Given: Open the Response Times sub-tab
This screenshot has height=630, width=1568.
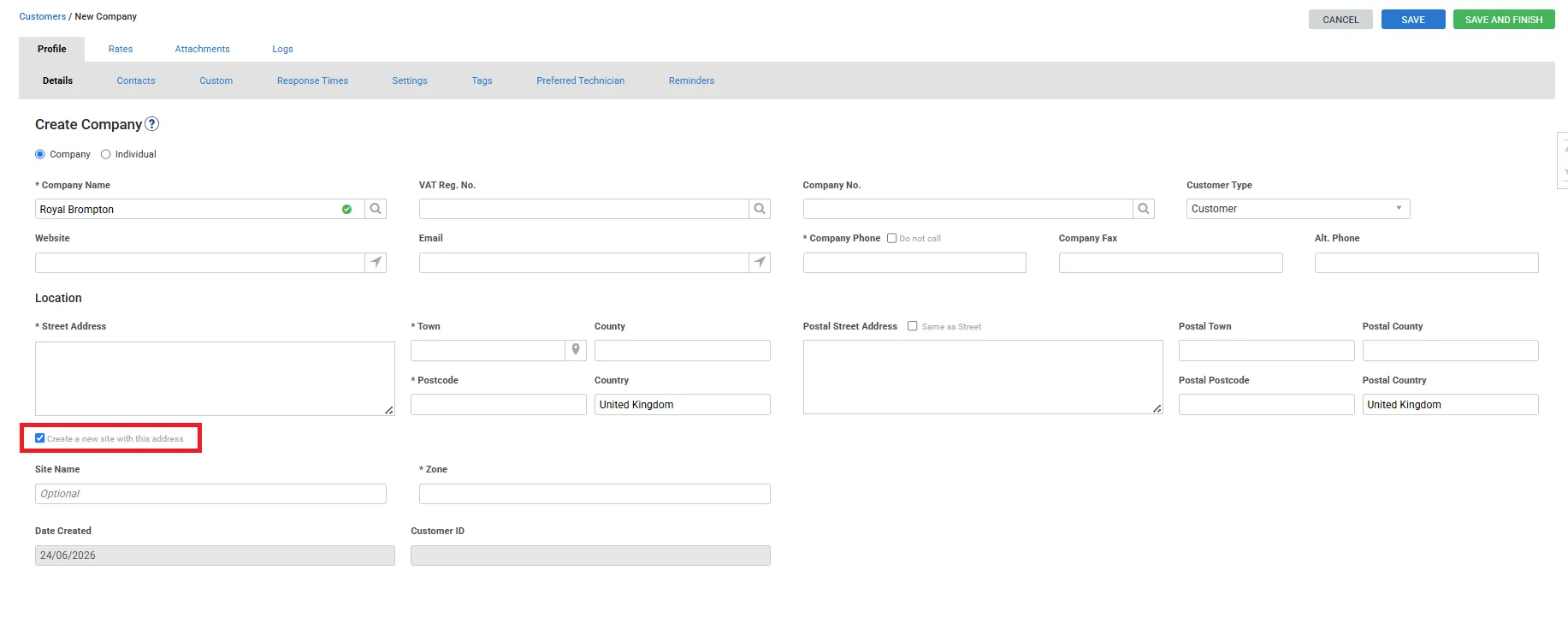Looking at the screenshot, I should [x=312, y=80].
